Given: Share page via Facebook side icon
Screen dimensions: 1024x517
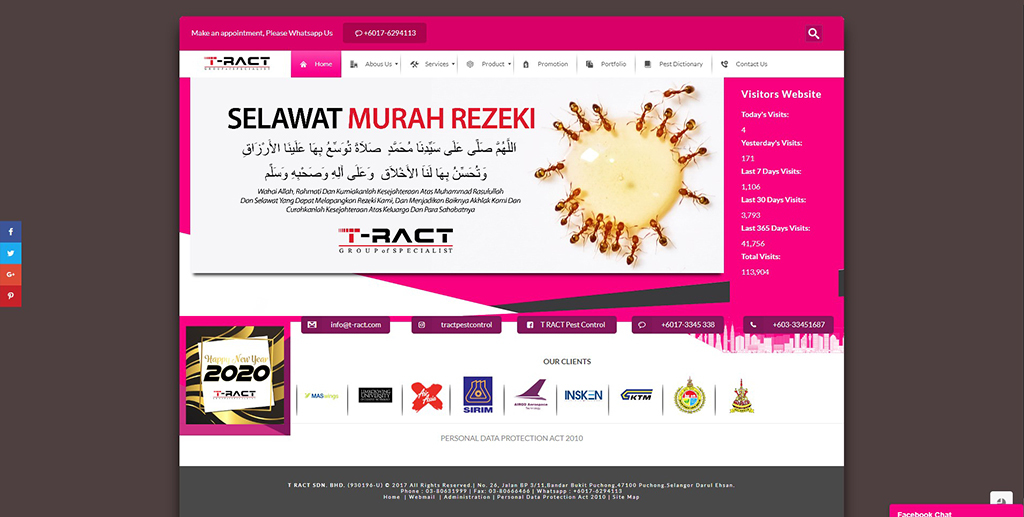Looking at the screenshot, I should [10, 231].
